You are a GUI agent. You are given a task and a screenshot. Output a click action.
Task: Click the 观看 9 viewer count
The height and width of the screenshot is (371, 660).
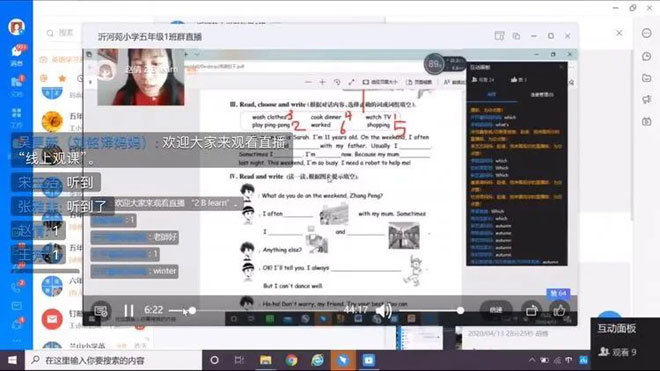pos(618,352)
